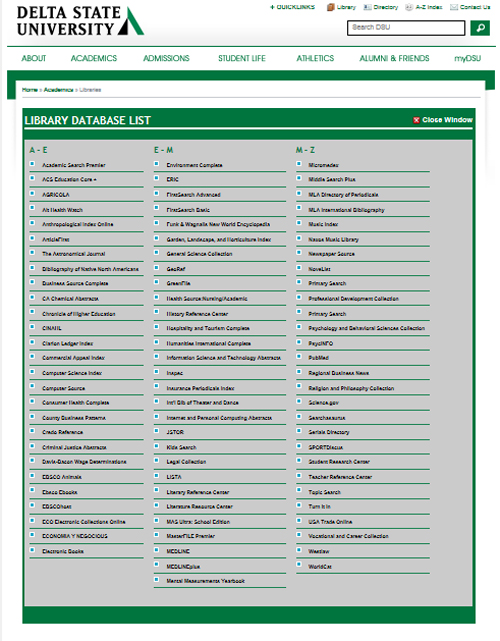Screen dimensions: 500x641
Task: Click the bullet icon beside WorldCat
Action: (299, 565)
